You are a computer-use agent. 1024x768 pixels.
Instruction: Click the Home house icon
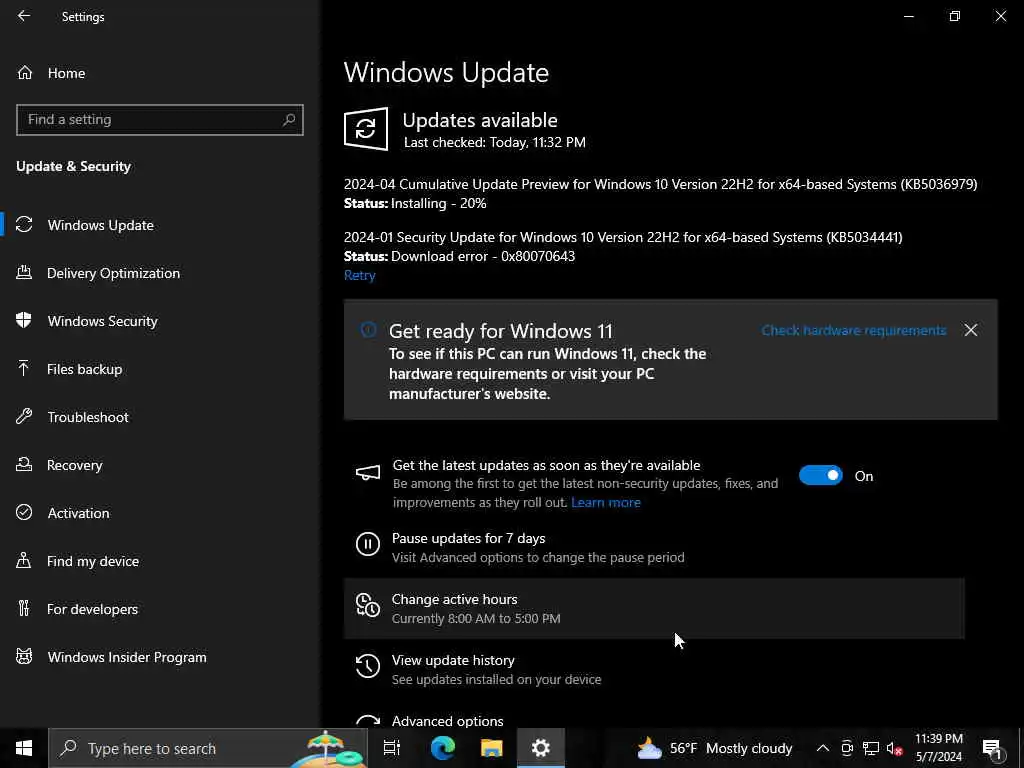coord(25,73)
